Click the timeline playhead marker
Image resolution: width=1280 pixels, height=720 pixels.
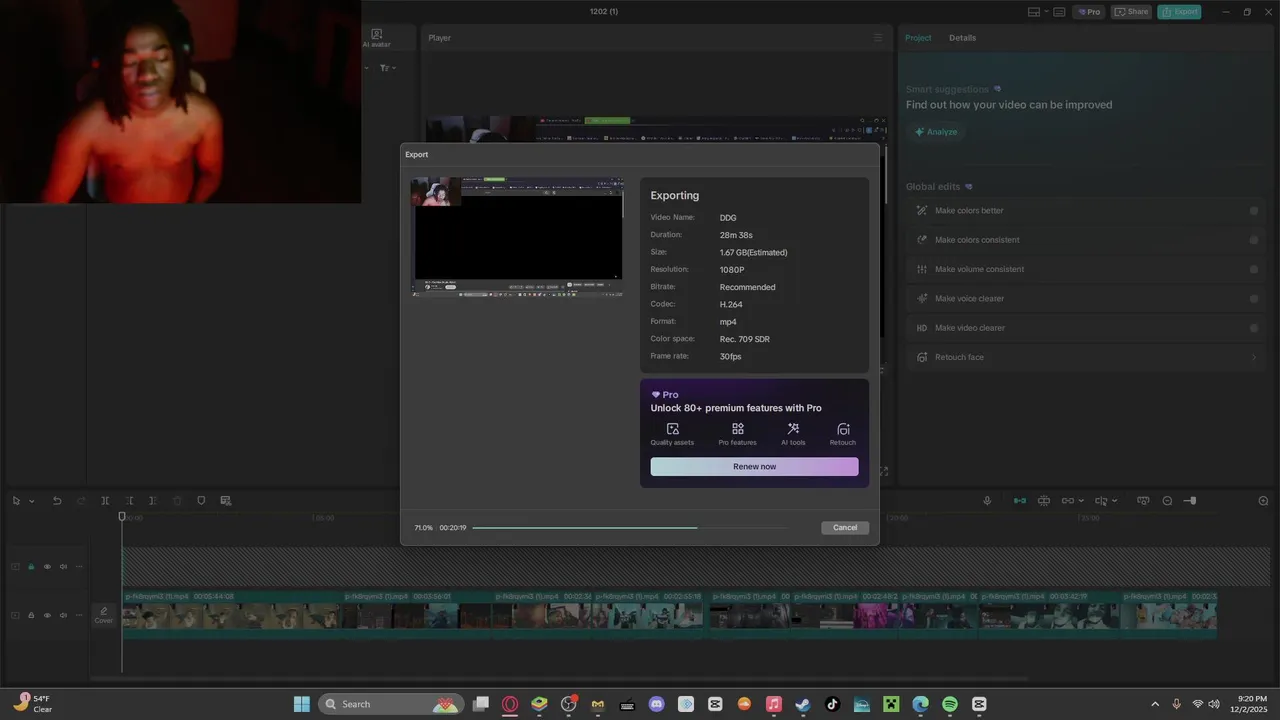tap(122, 517)
